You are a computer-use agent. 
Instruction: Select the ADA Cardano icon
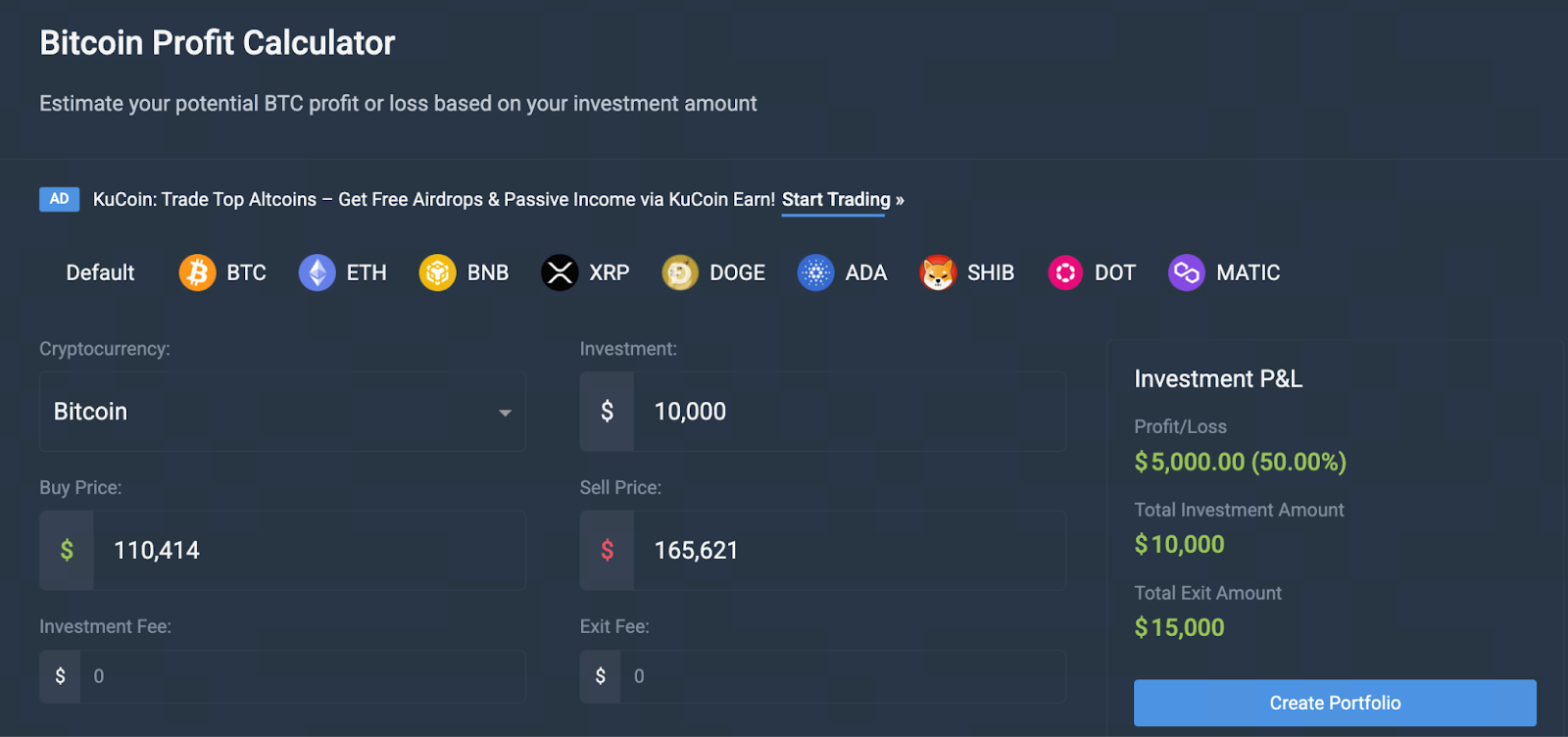[815, 272]
